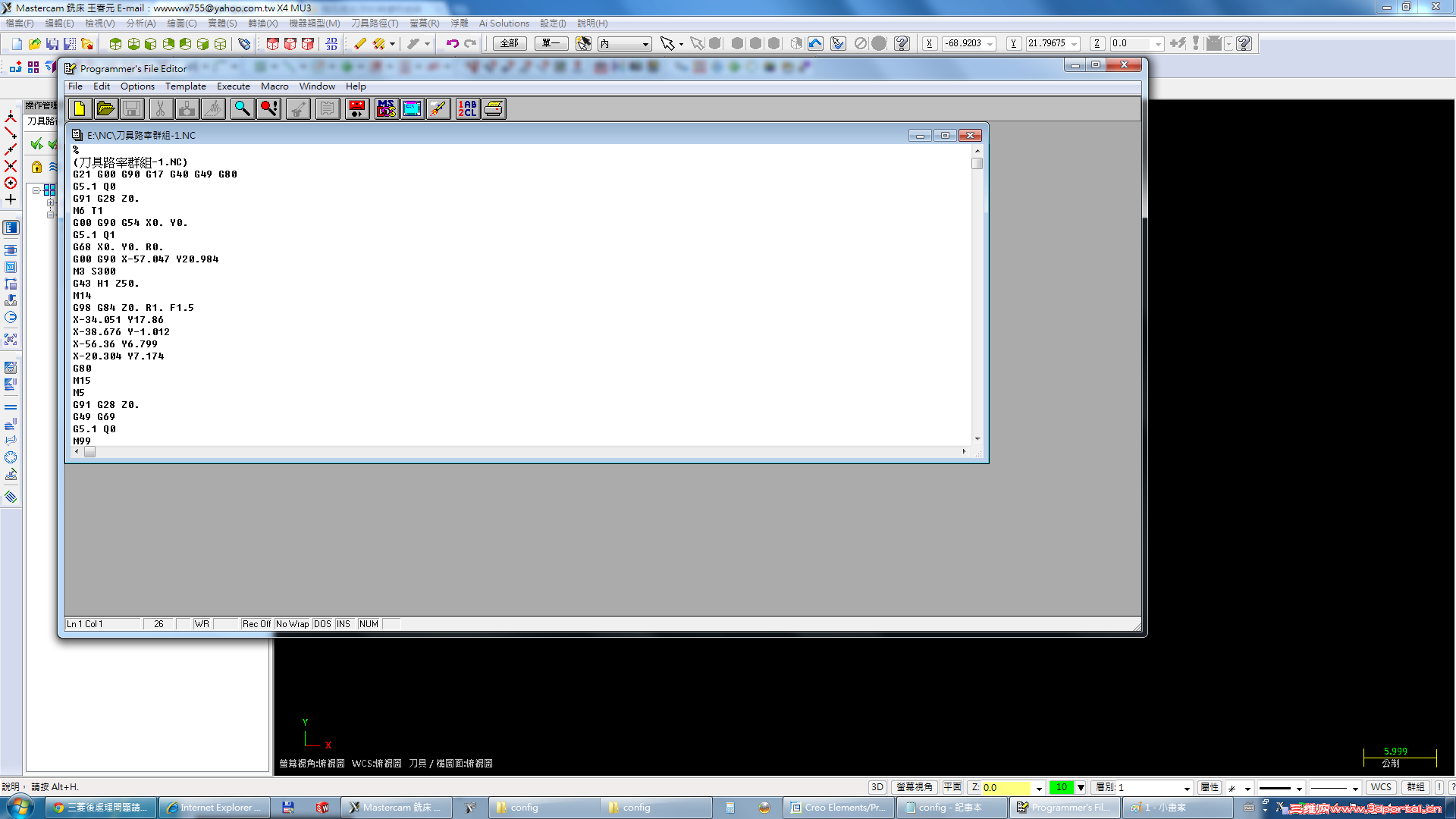Click the magnifier Find icon
The height and width of the screenshot is (819, 1456).
242,109
